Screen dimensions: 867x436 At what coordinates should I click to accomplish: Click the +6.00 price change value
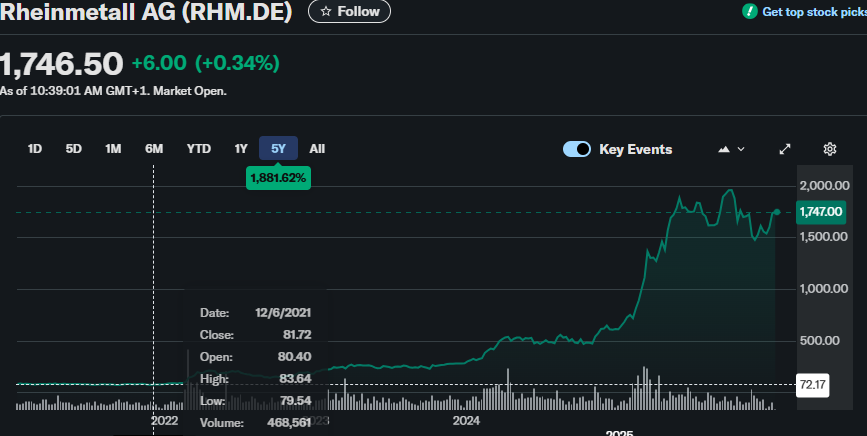159,63
